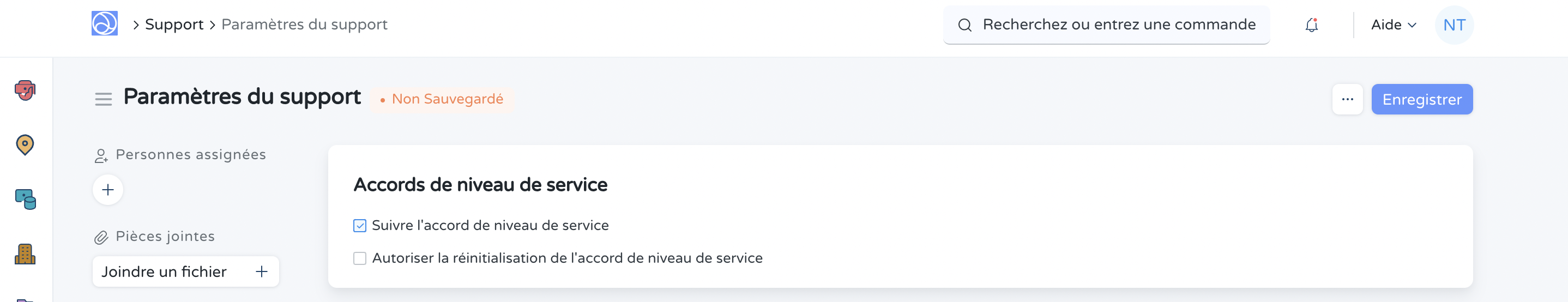Click the Non Sauvegardé status indicator
Screen dimensions: 1568x302
(442, 99)
